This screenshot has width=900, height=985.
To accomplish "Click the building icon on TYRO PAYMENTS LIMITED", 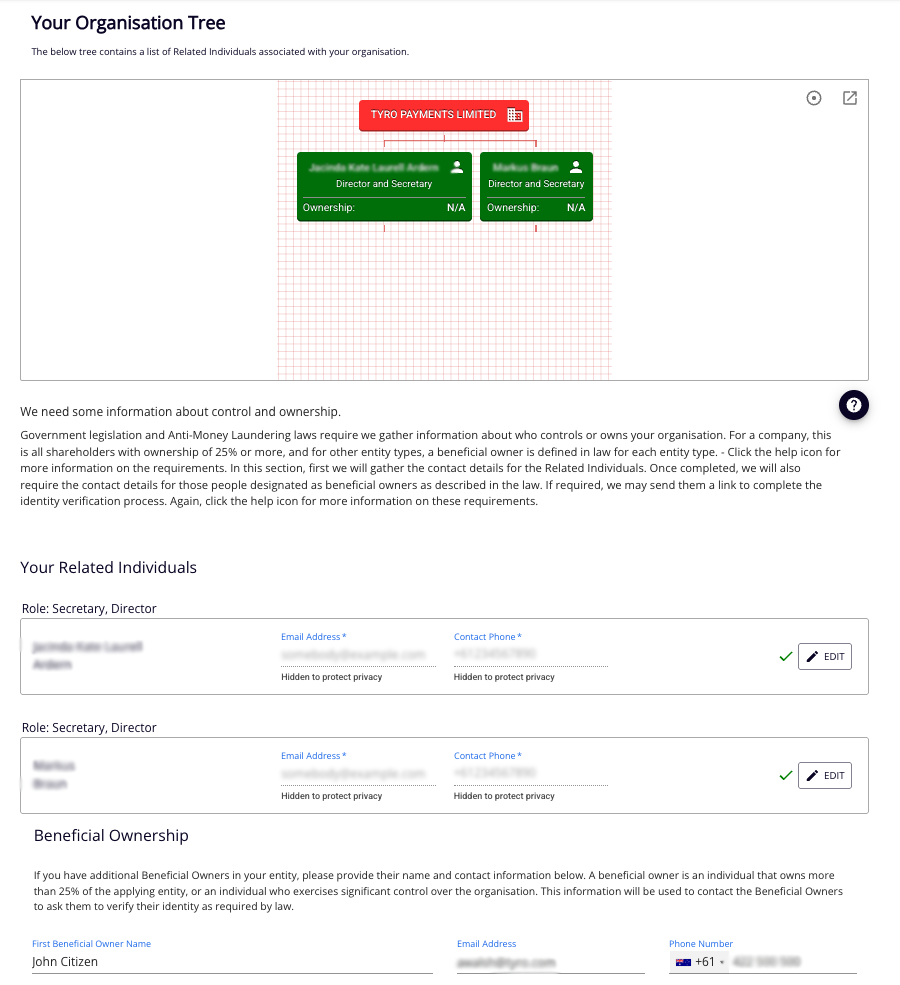I will pos(515,115).
